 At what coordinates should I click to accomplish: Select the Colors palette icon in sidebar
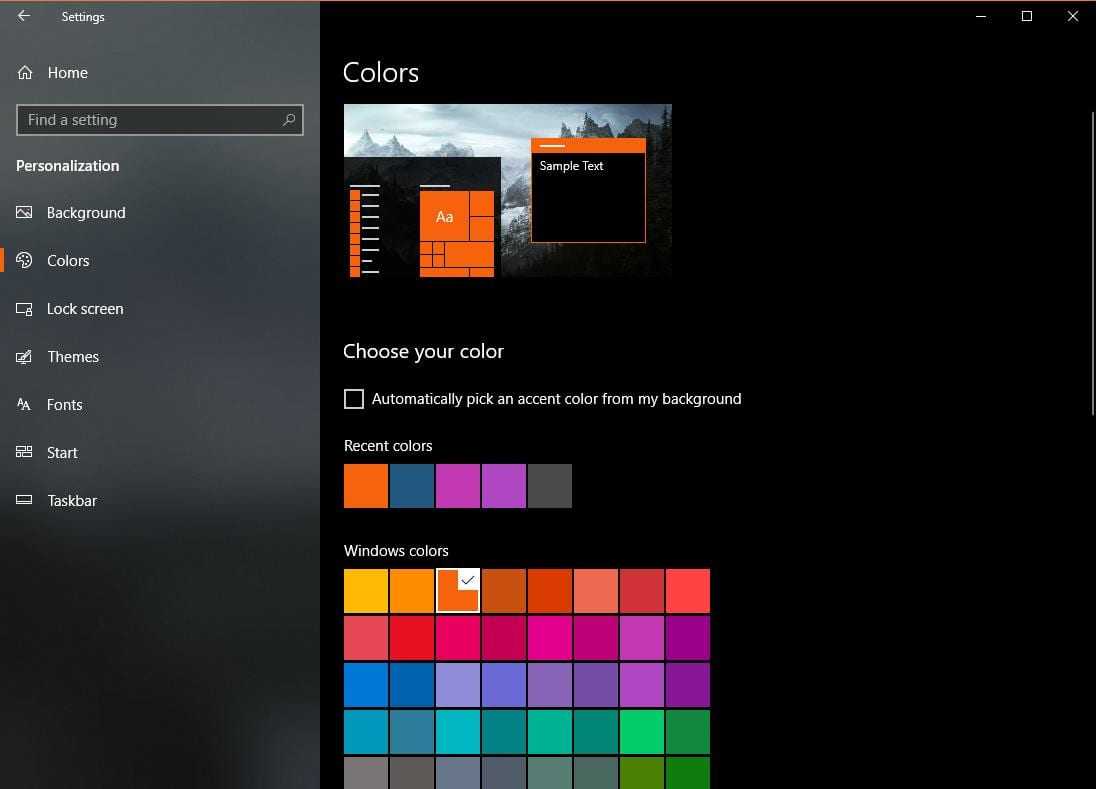point(25,261)
